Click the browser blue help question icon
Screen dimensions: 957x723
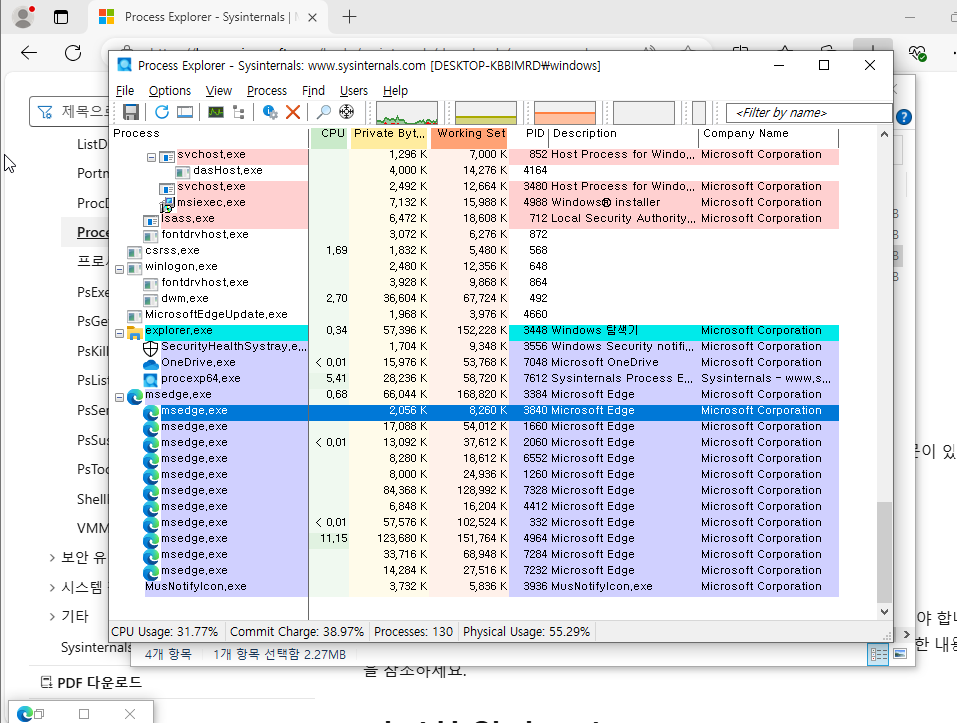[905, 117]
